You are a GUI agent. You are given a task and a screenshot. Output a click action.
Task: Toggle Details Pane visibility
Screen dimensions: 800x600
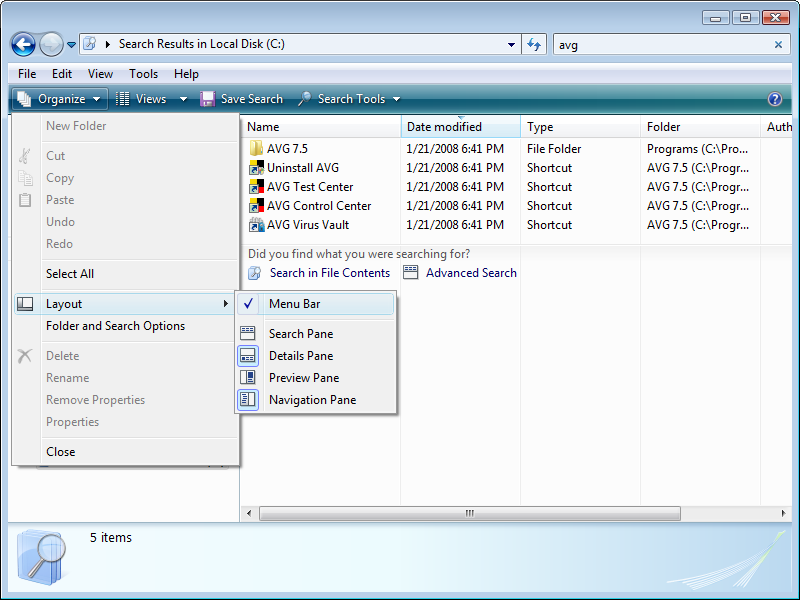click(x=315, y=356)
